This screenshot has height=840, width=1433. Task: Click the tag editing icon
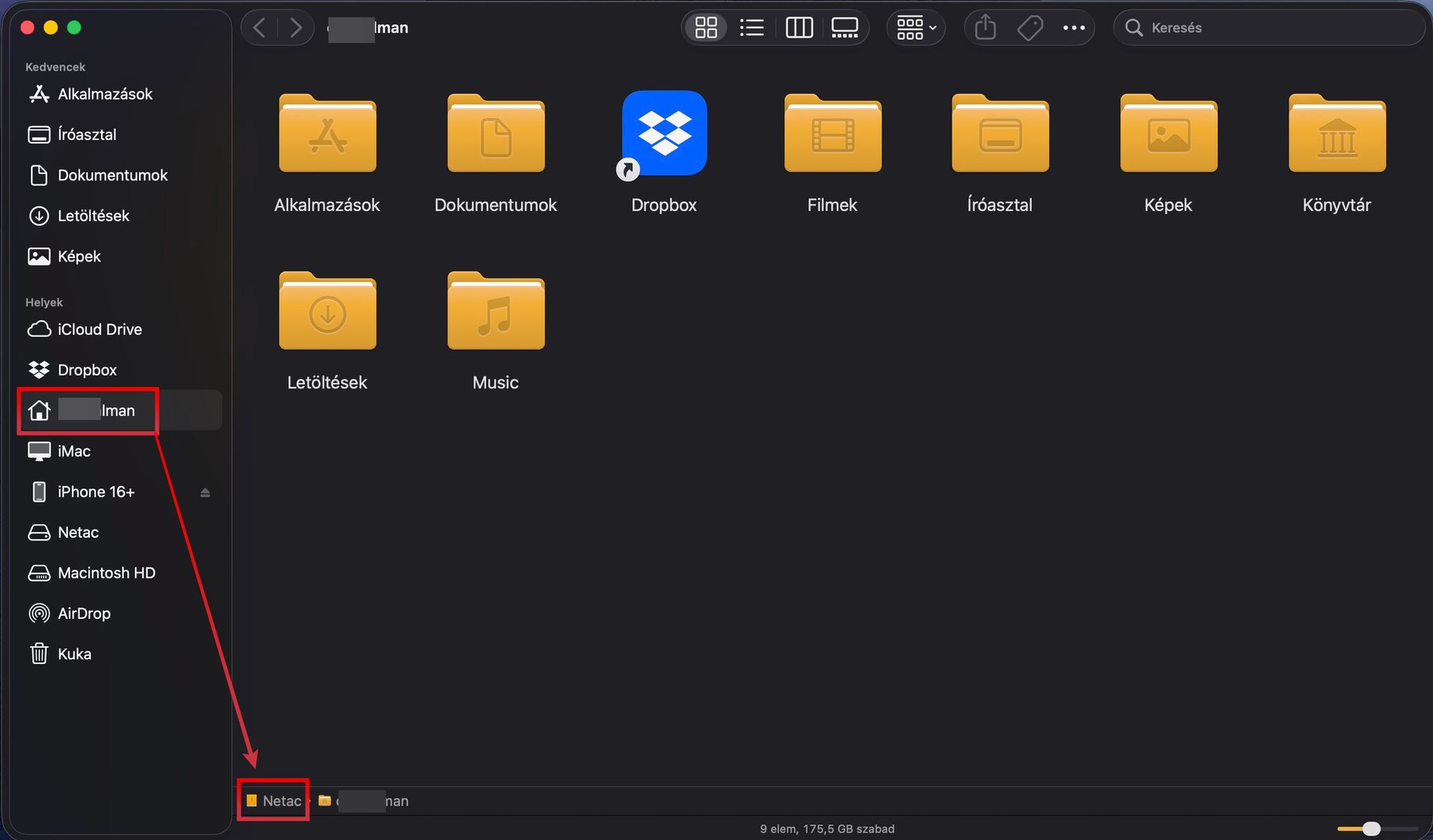(1030, 28)
